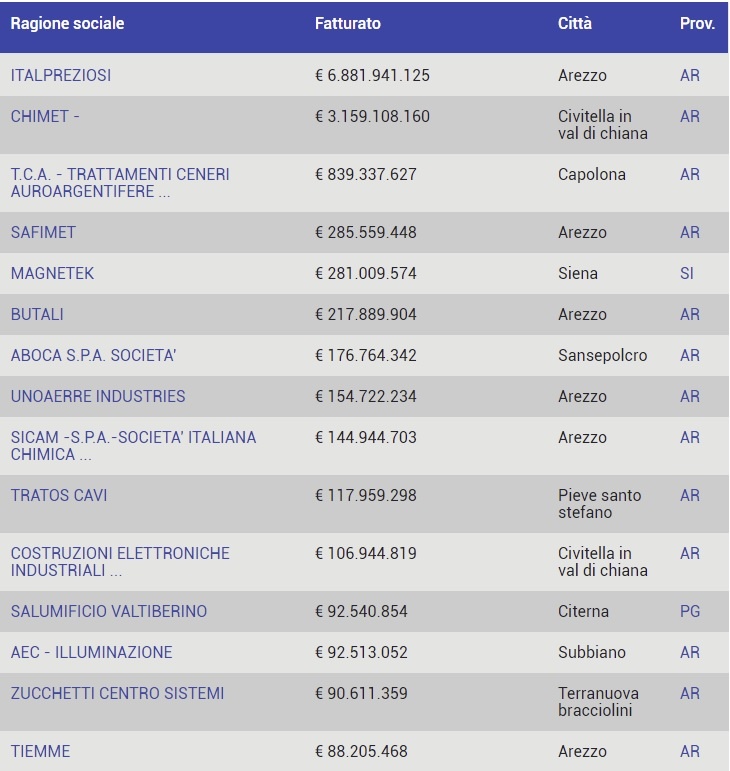
Task: Click the SI province link for MAGNETEK
Action: tap(687, 273)
